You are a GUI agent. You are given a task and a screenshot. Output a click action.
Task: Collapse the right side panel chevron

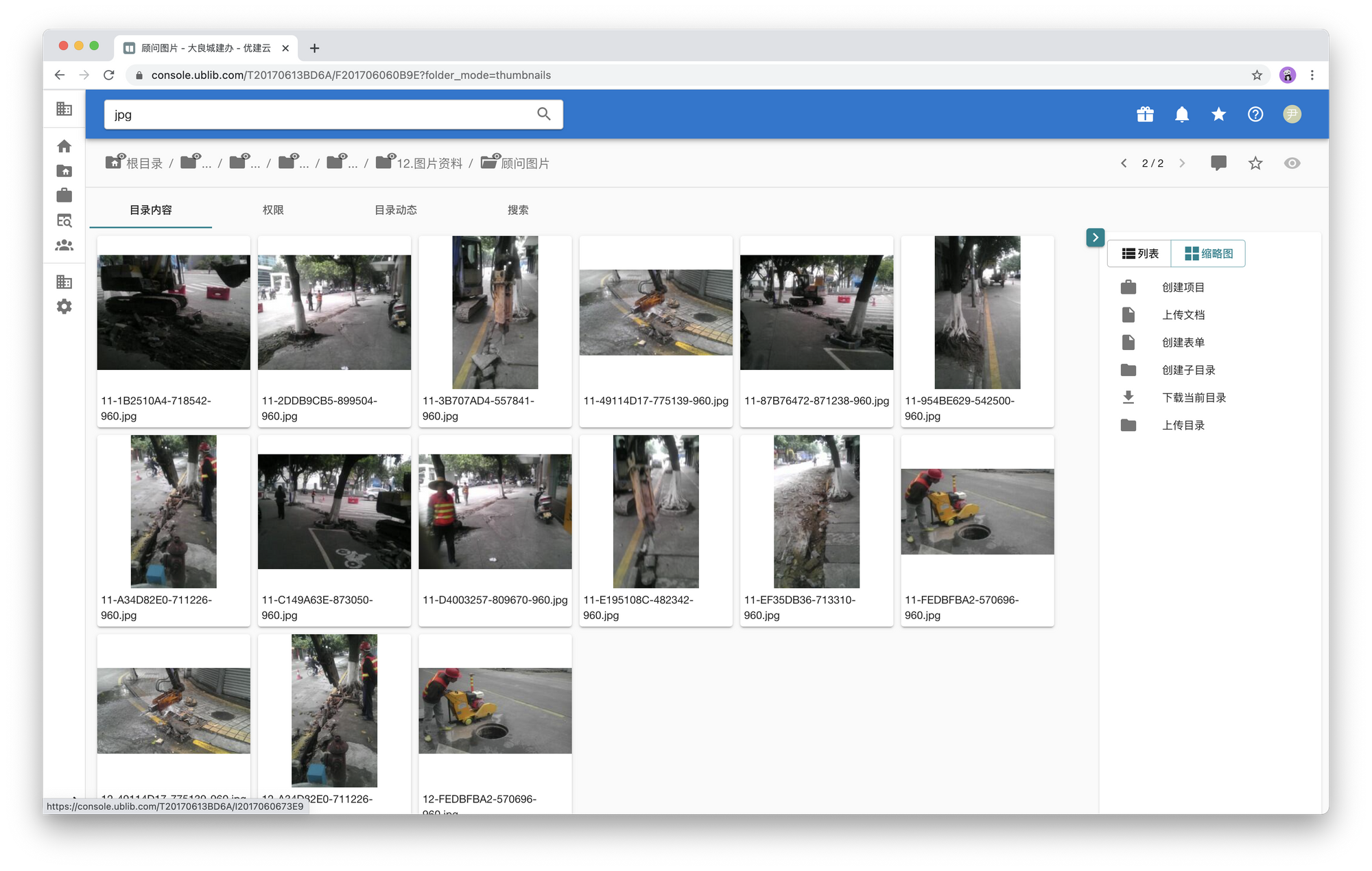tap(1095, 237)
